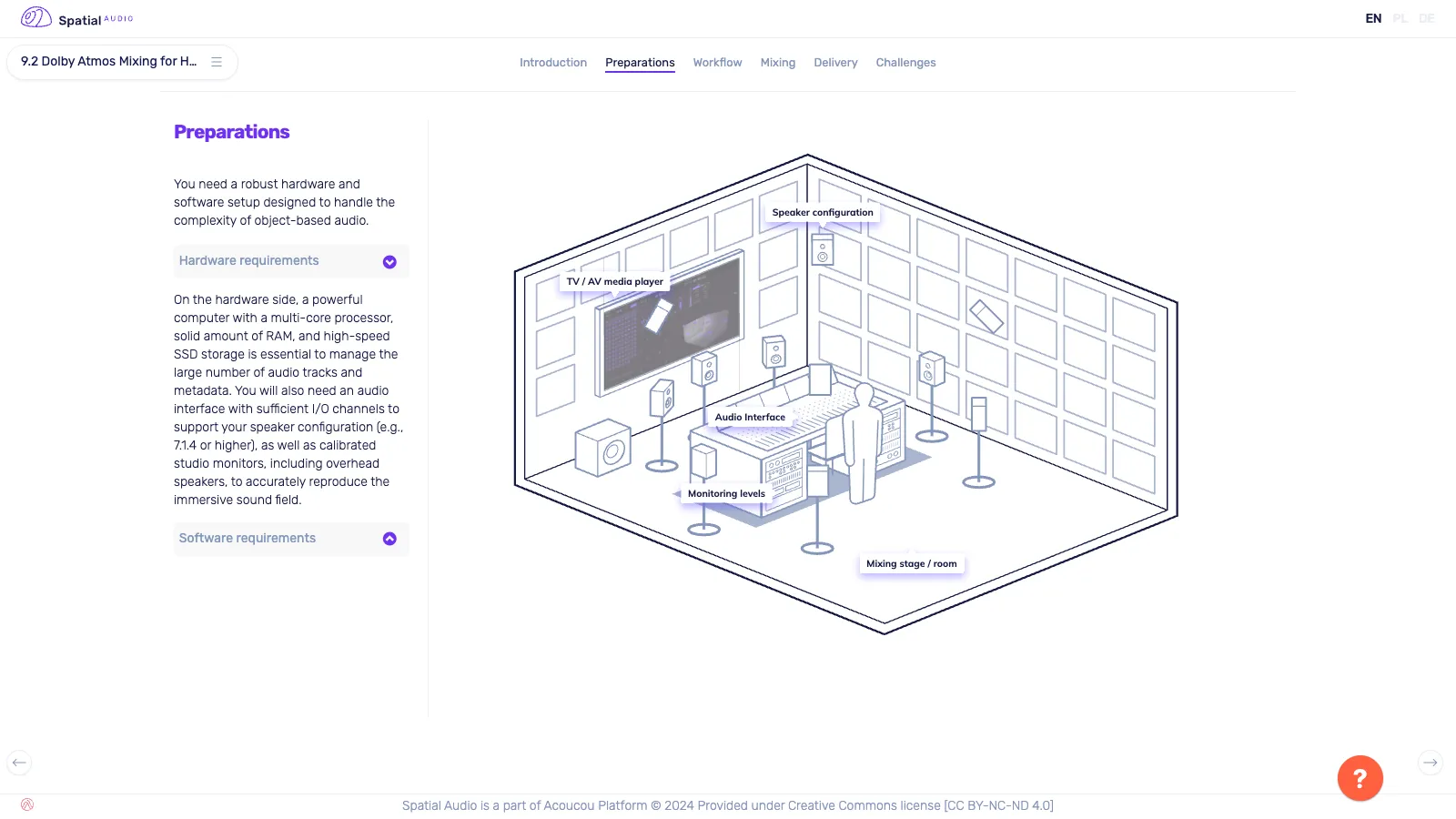Go to the Mixing tab
Viewport: 1456px width, 819px height.
click(x=778, y=63)
